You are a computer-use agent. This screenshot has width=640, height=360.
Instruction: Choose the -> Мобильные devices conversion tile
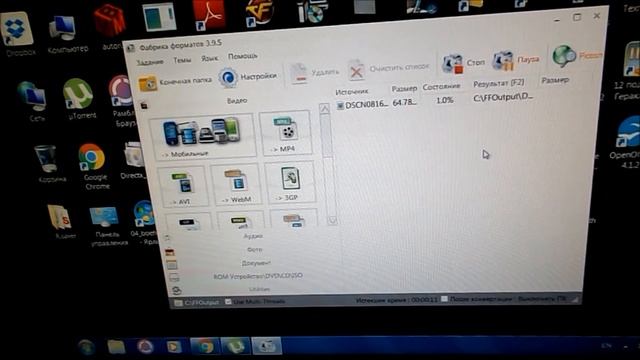202,136
